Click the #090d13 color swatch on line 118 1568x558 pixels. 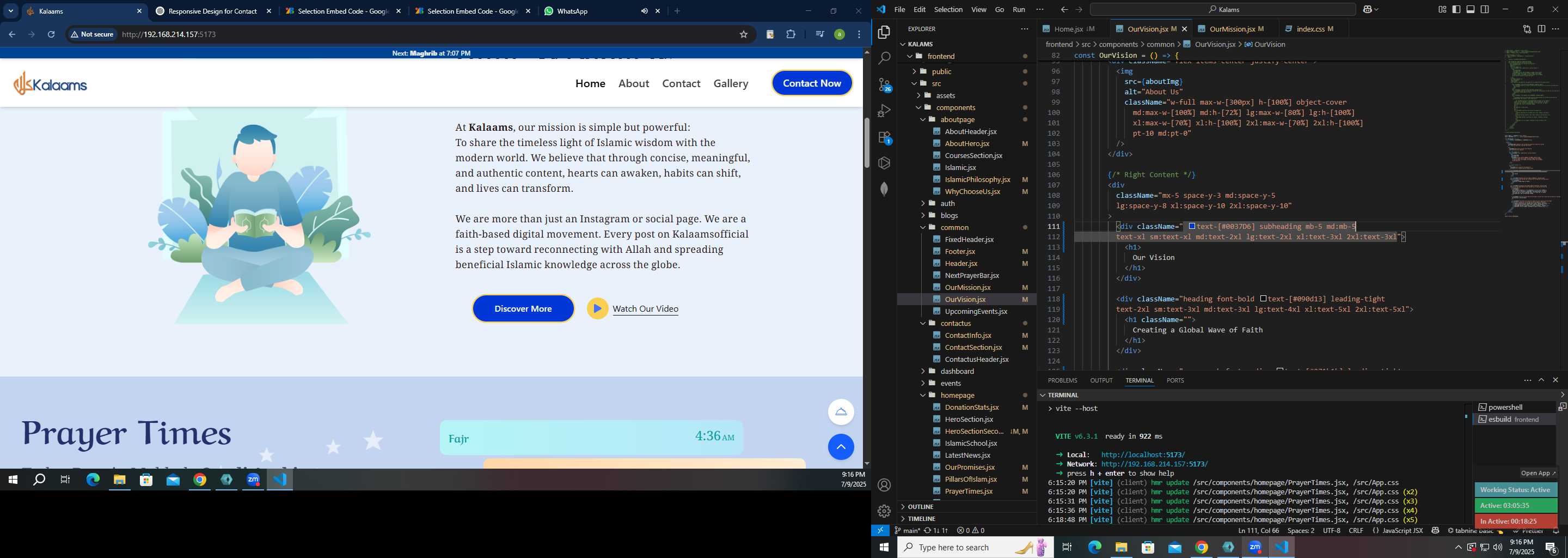click(x=1263, y=299)
